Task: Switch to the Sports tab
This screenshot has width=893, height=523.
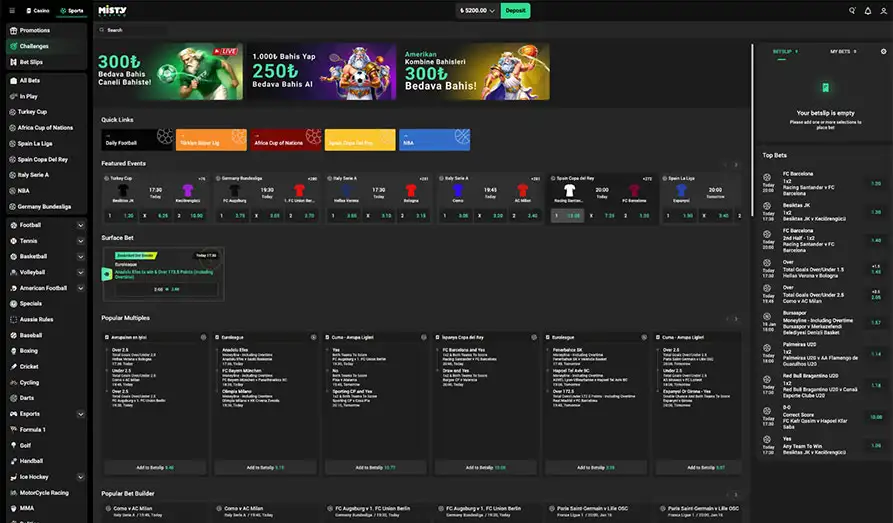Action: tap(72, 10)
